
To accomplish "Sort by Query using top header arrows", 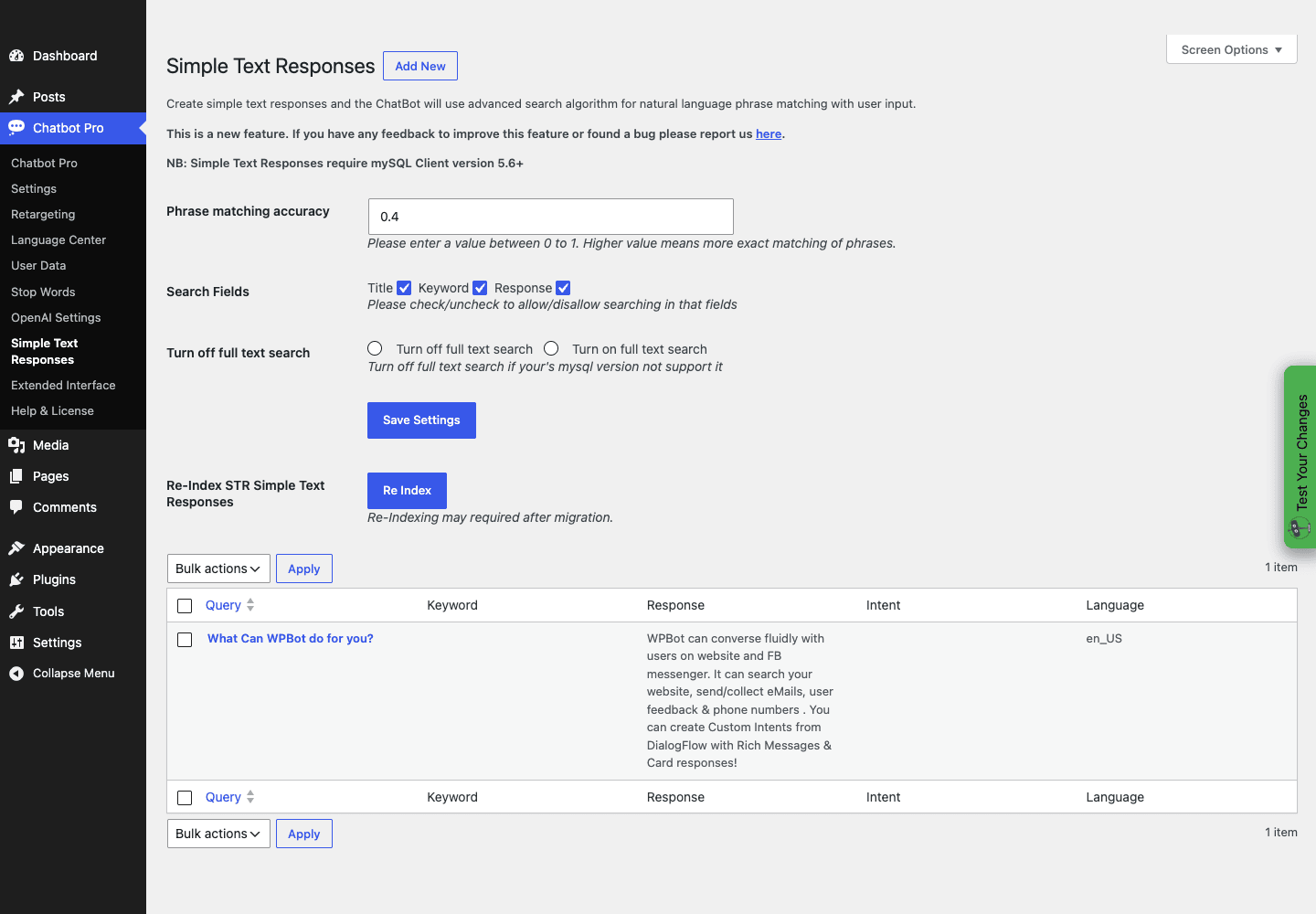I will [x=250, y=605].
